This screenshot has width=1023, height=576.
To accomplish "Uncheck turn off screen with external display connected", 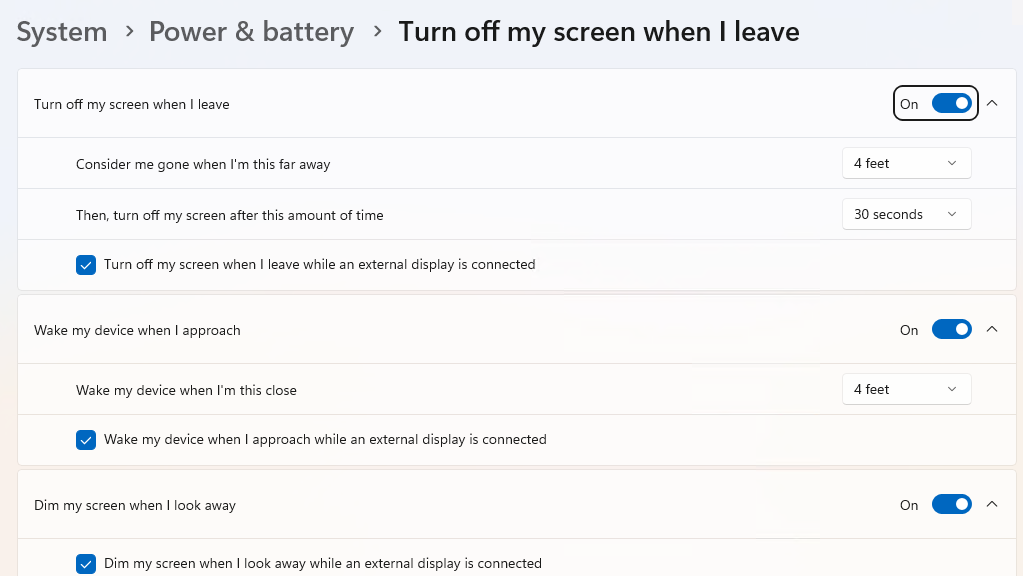I will pyautogui.click(x=86, y=265).
